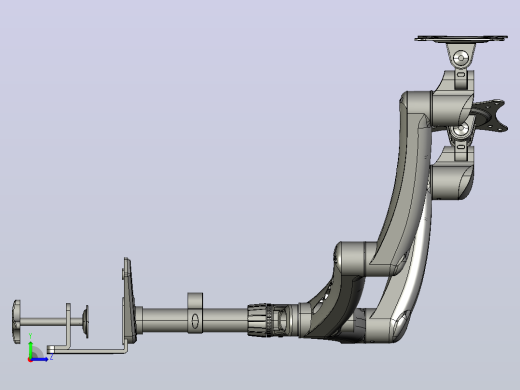Select the cable clip ring on horizontal pole
Screen dimensions: 520x390
click(x=195, y=312)
